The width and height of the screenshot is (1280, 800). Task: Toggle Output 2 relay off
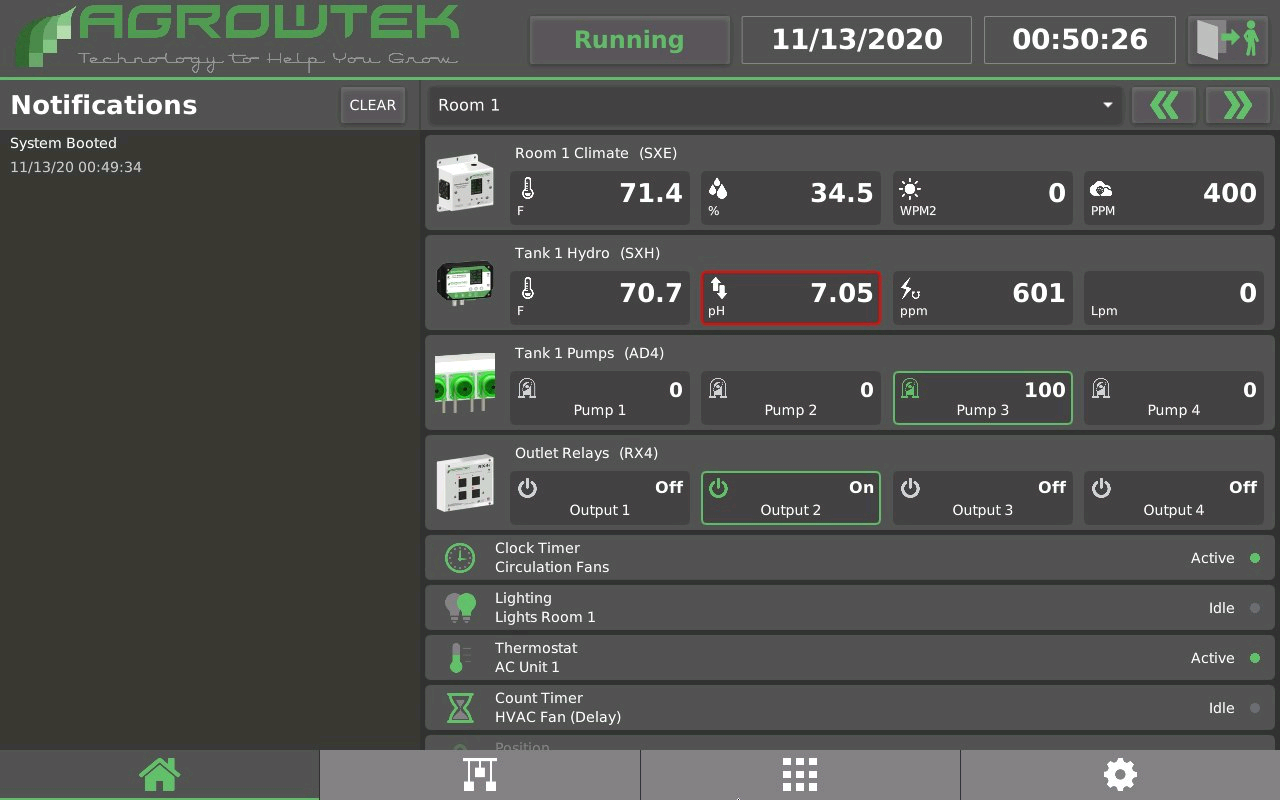click(x=790, y=498)
